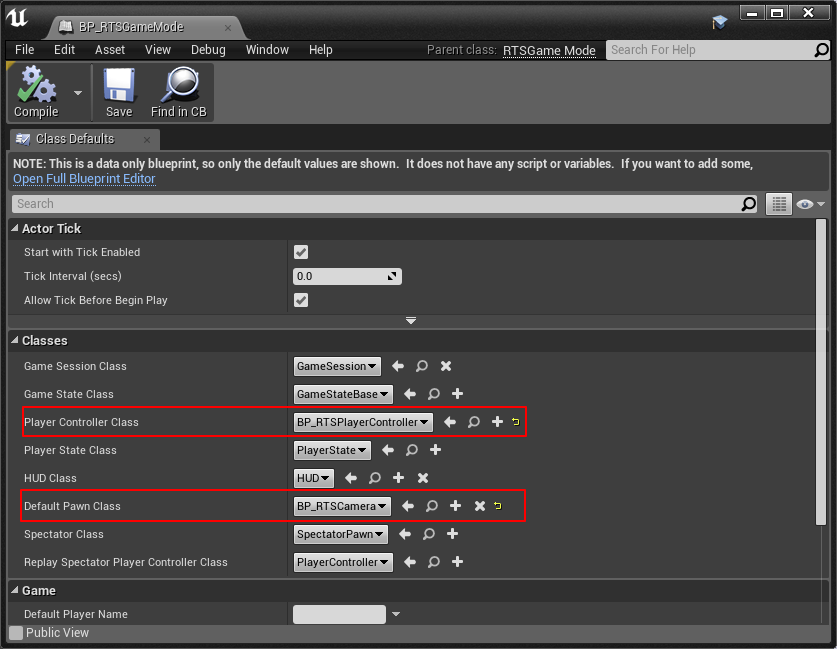Browse to Game Session Class asset

click(422, 366)
